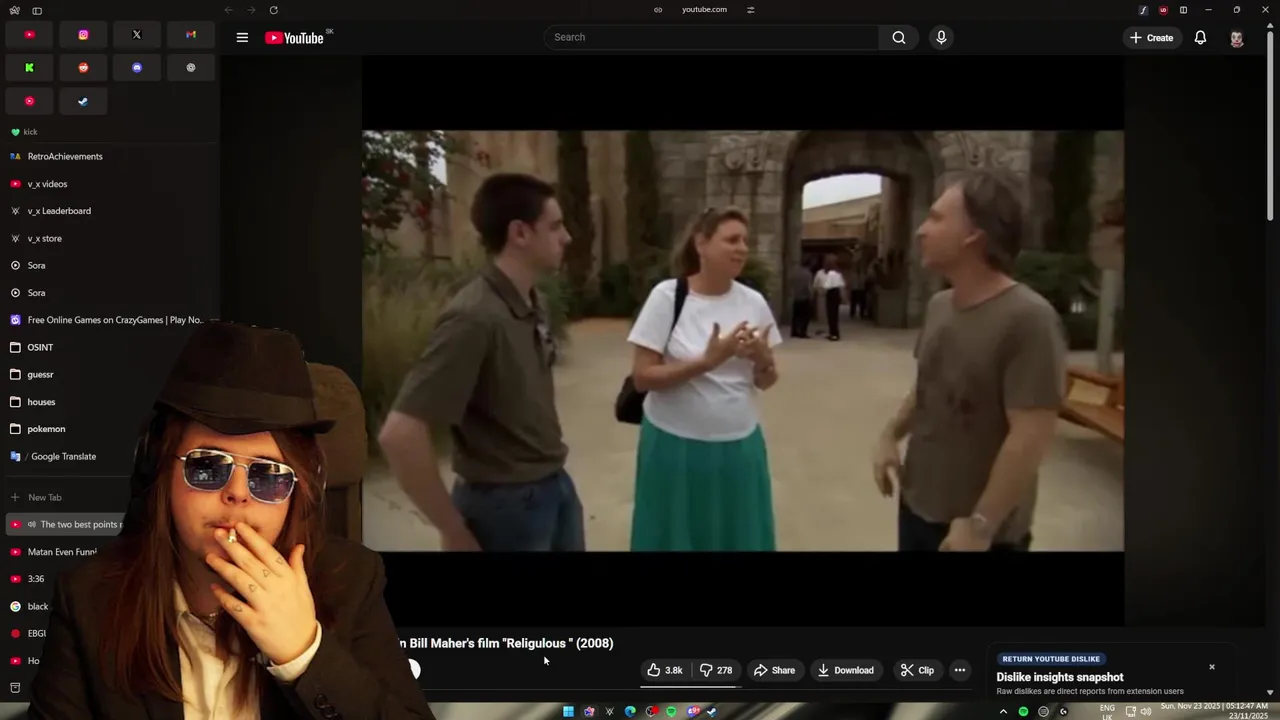Screen dimensions: 1280x720
Task: Create a Clip of the video
Action: (917, 670)
